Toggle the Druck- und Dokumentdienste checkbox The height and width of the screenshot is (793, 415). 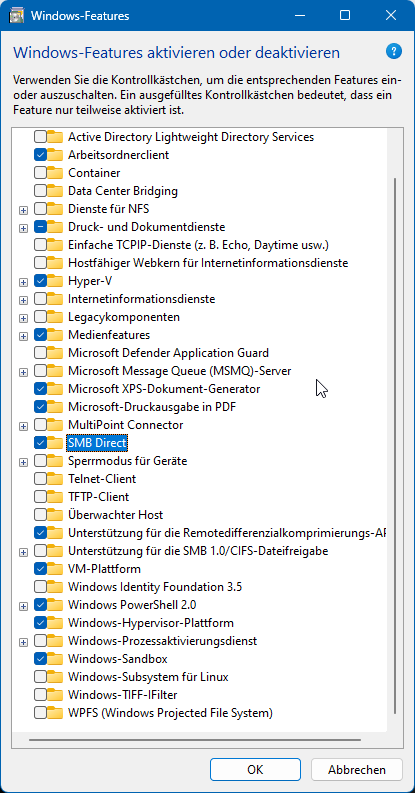coord(40,227)
